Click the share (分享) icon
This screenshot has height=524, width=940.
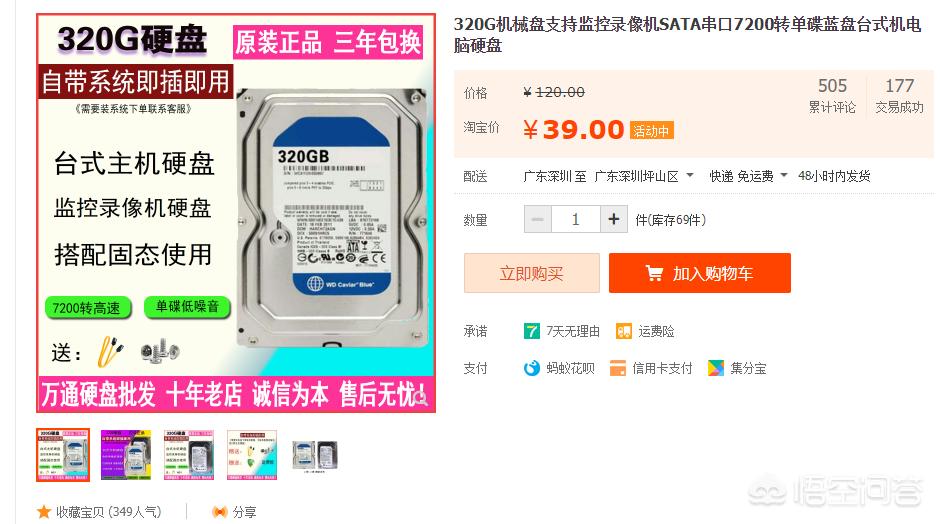220,511
